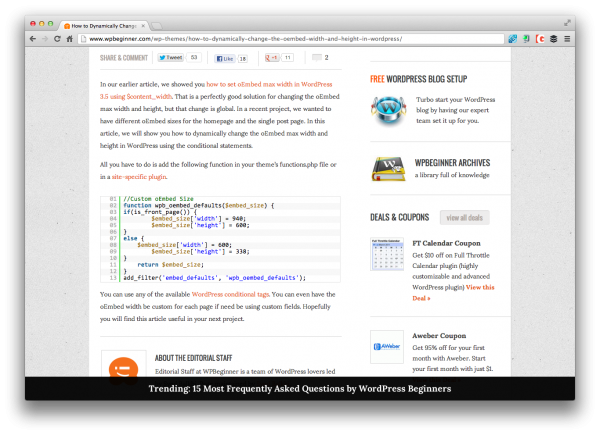Click code line function wpb_oembed_defaults
The image size is (600, 435).
point(199,205)
